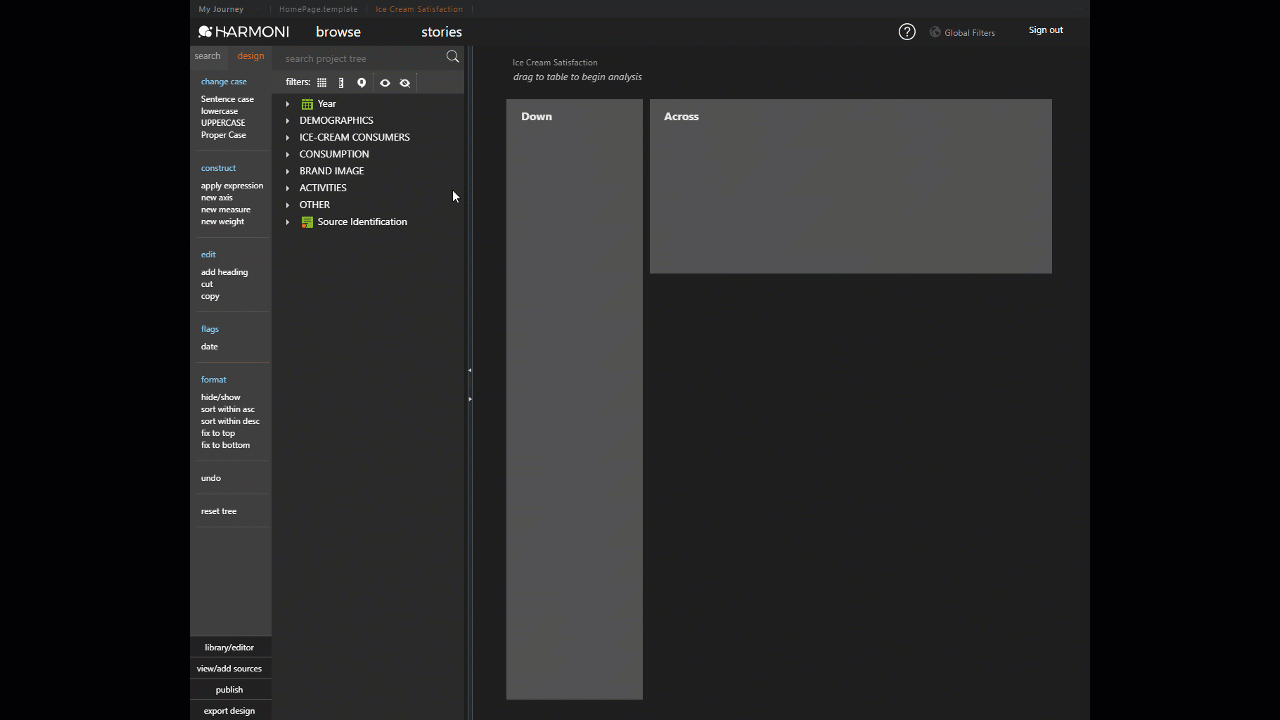
Task: Select the grid filter icon
Action: 322,83
